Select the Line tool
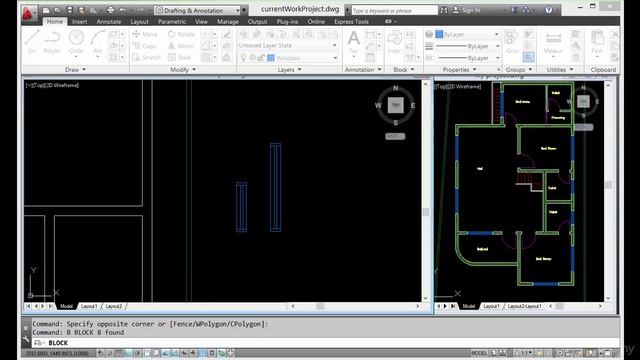This screenshot has width=640, height=360. pyautogui.click(x=32, y=41)
